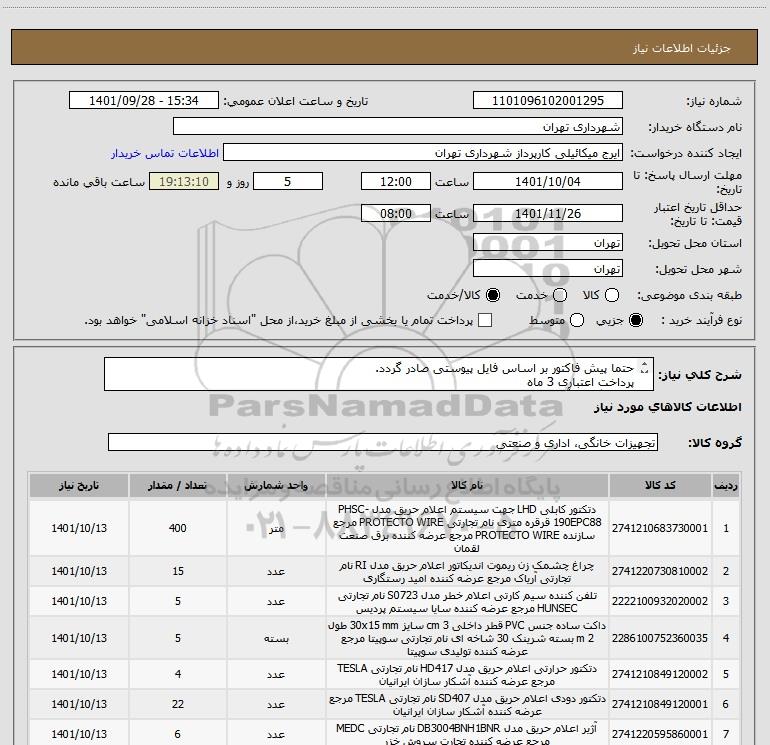Screen dimensions: 770x745
Task: Click the PVC duct سوپیتا item name
Action: click(x=467, y=638)
